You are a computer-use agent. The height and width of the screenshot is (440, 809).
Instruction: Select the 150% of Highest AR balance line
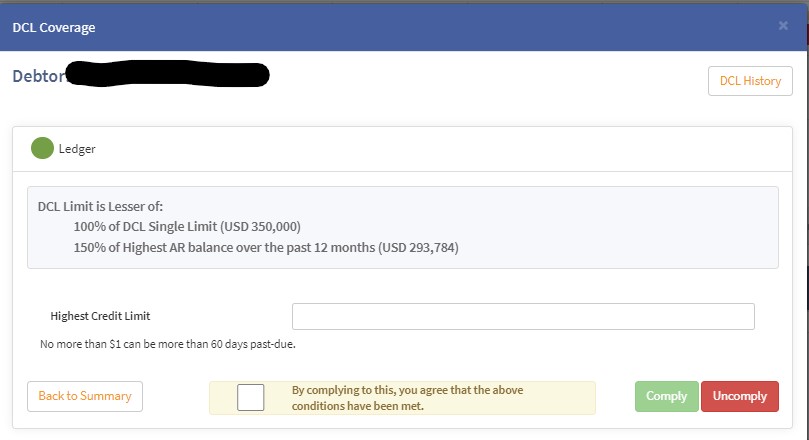[x=265, y=247]
